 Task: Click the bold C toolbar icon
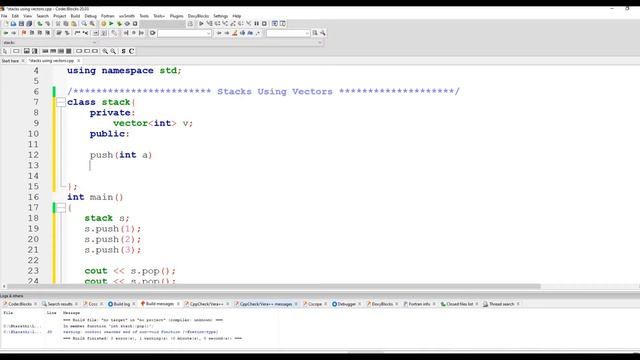pyautogui.click(x=131, y=51)
